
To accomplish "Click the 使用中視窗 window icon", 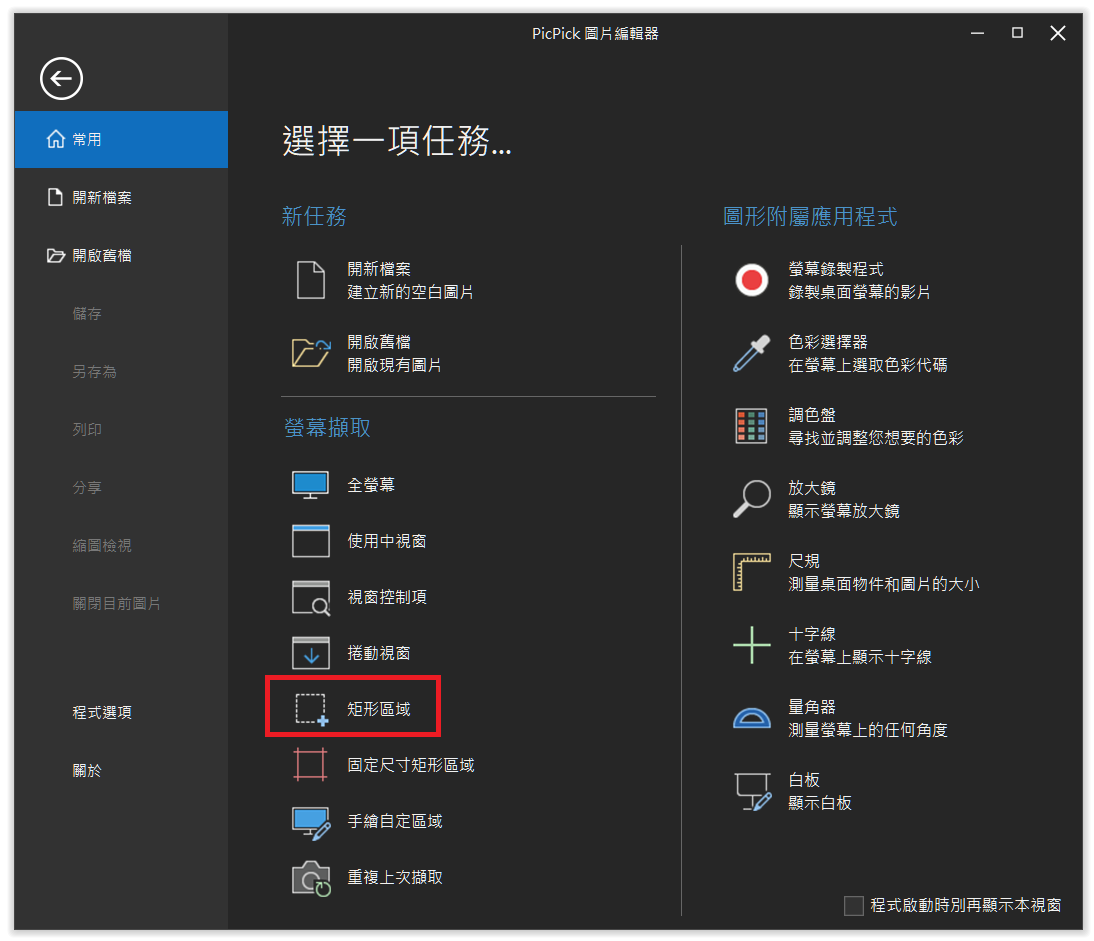I will 310,541.
